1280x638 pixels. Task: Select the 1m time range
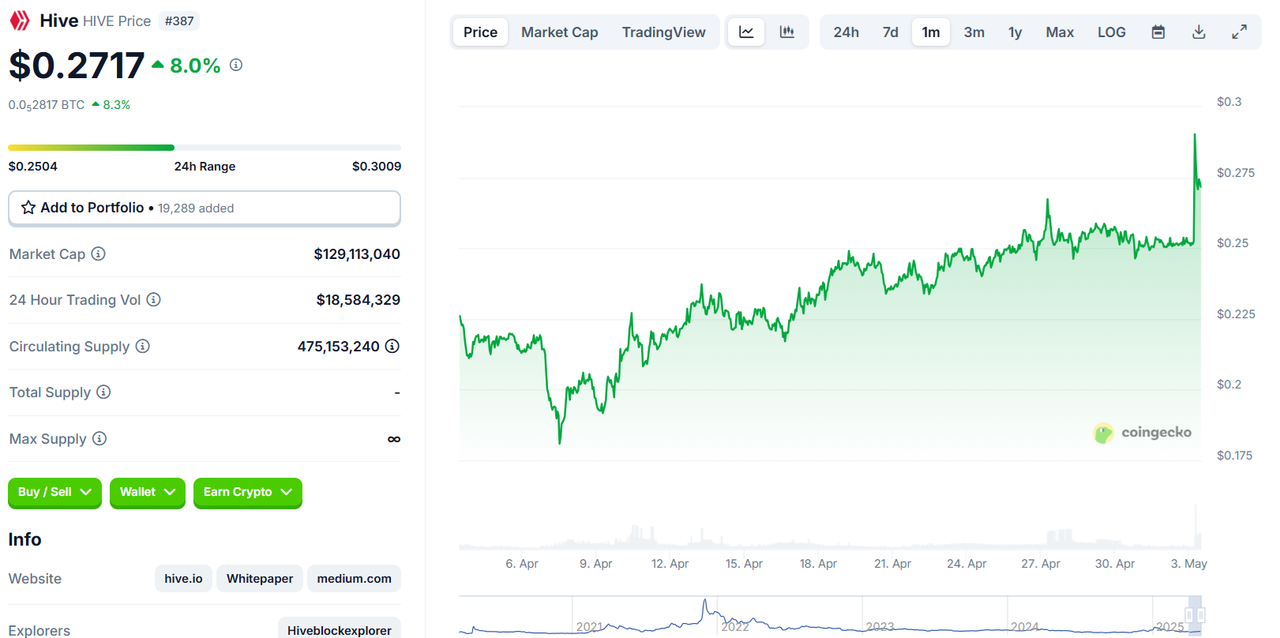click(931, 32)
